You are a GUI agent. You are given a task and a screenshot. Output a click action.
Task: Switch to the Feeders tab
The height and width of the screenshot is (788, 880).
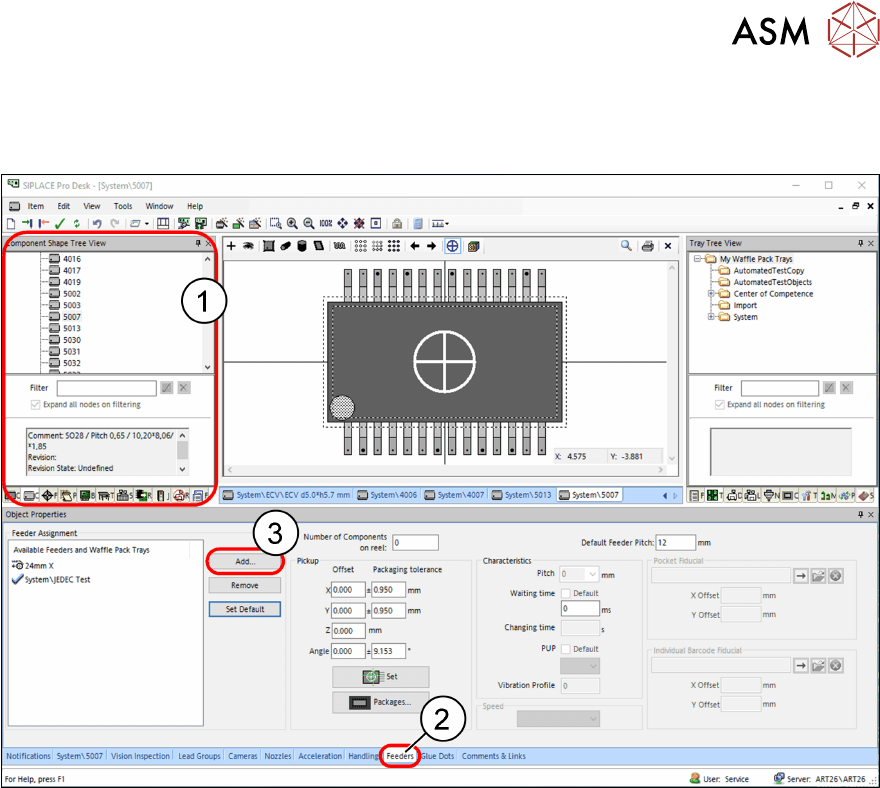click(x=400, y=756)
